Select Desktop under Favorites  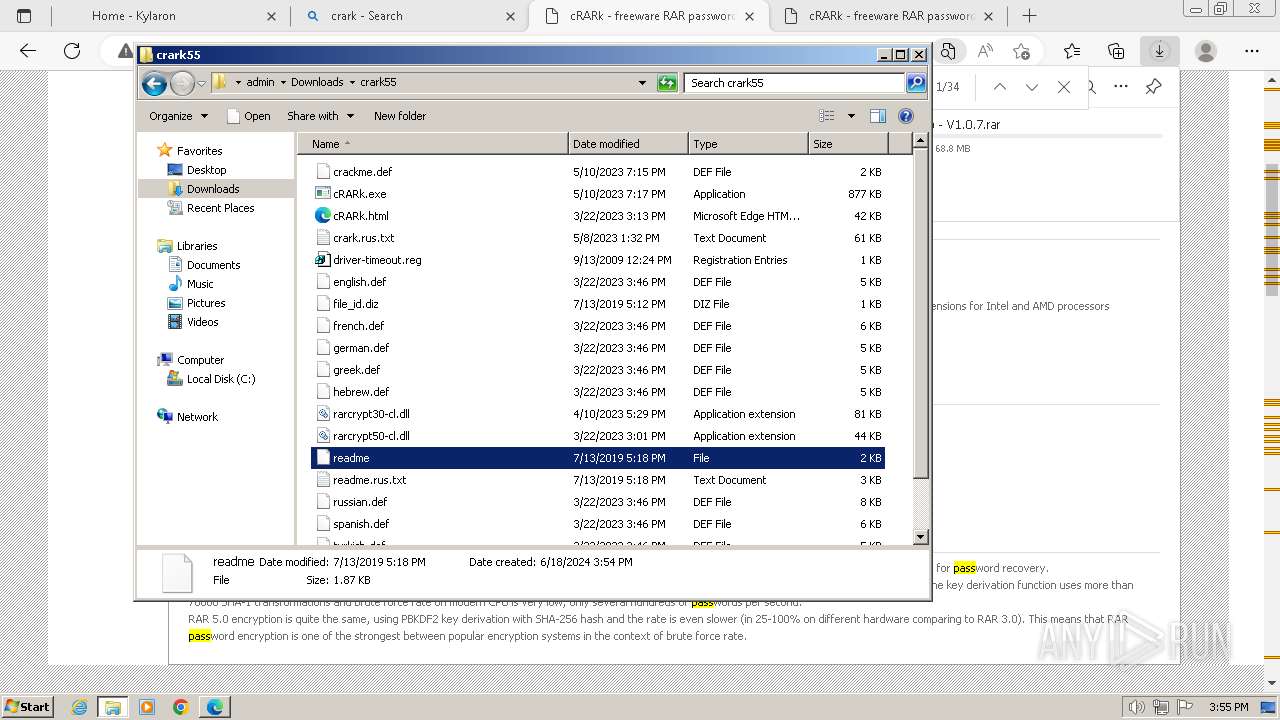point(206,170)
